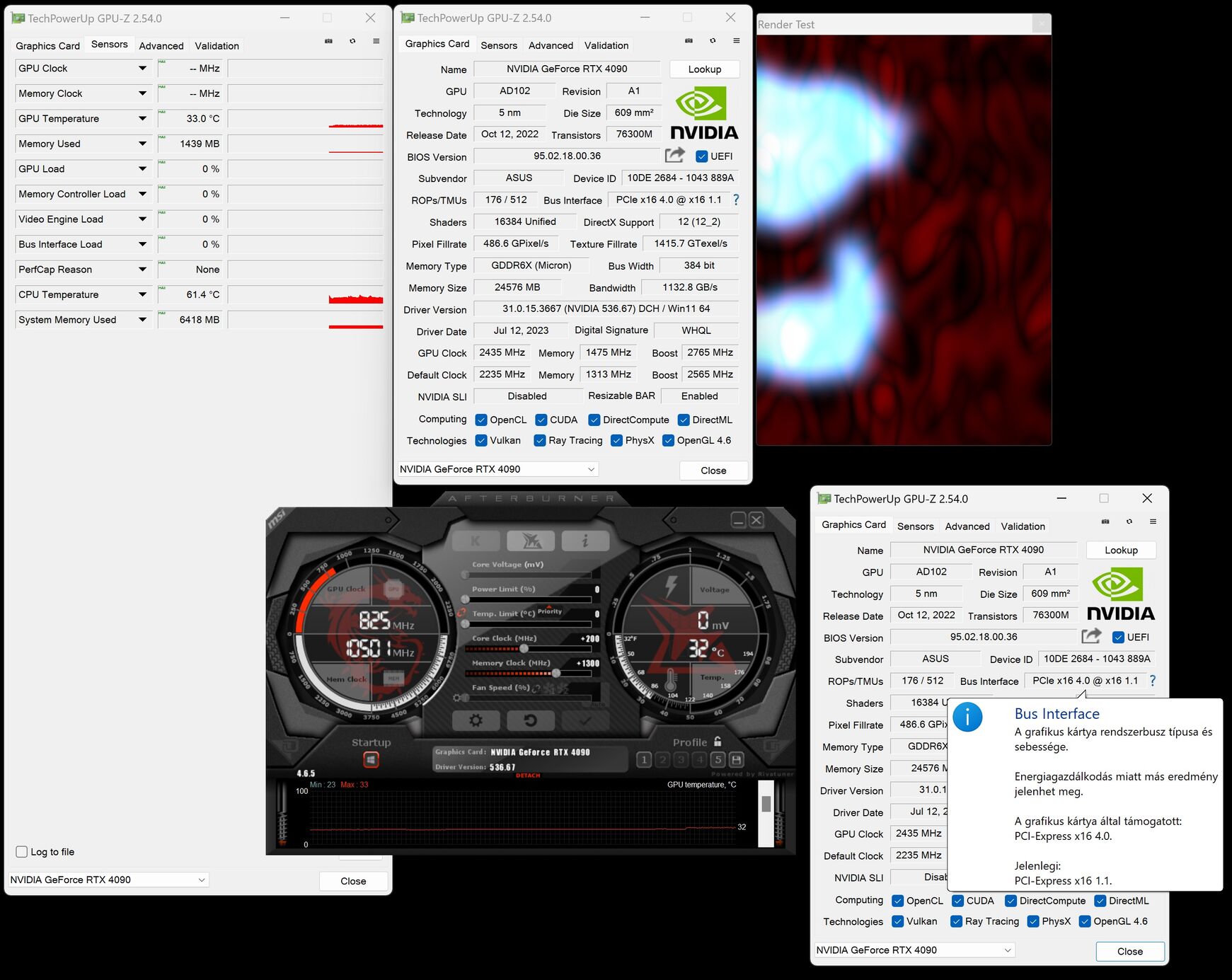Load profile slot 5 in Afterburner
The width and height of the screenshot is (1232, 980).
(718, 760)
